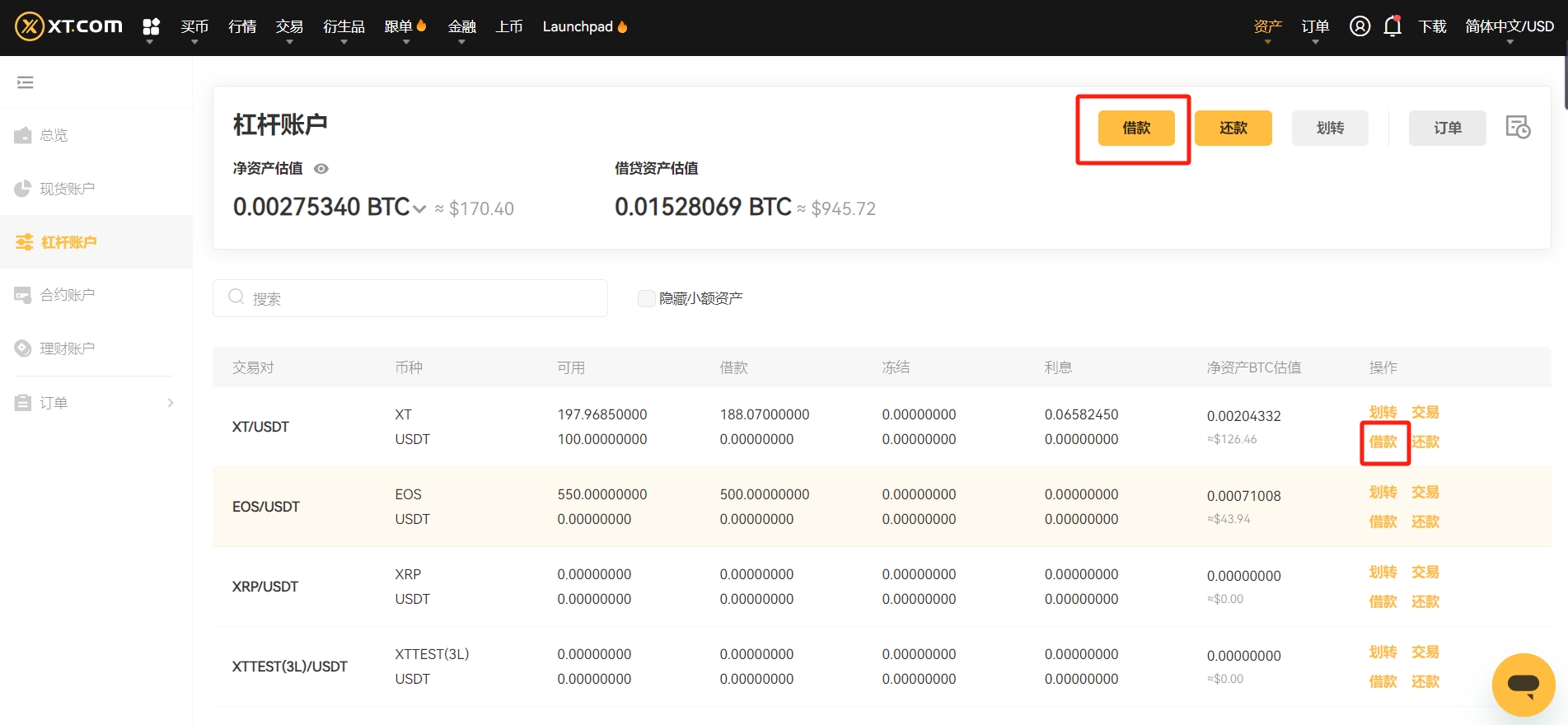This screenshot has width=1568, height=725.
Task: Click 借款 in XRP/USDT row
Action: tap(1383, 601)
